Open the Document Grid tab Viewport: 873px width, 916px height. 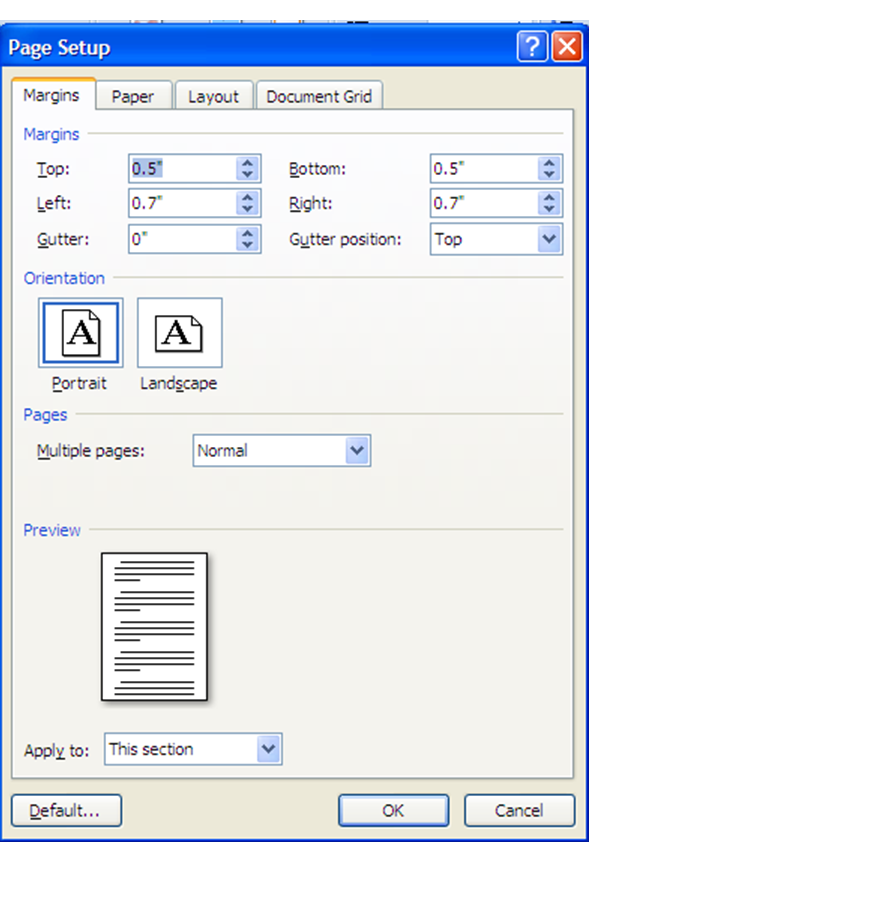point(319,96)
